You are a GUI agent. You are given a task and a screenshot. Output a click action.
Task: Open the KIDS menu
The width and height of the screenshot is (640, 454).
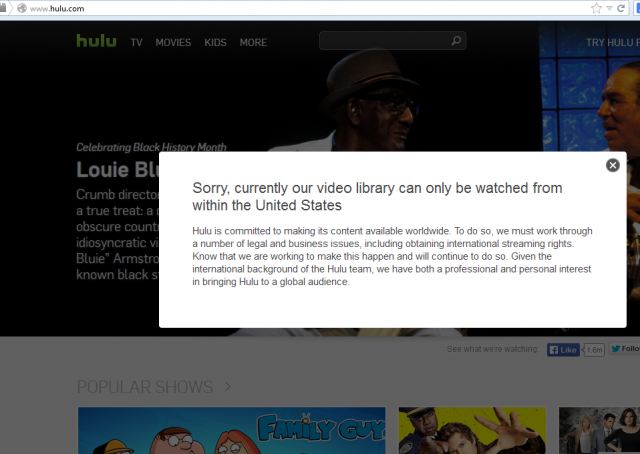pos(215,42)
